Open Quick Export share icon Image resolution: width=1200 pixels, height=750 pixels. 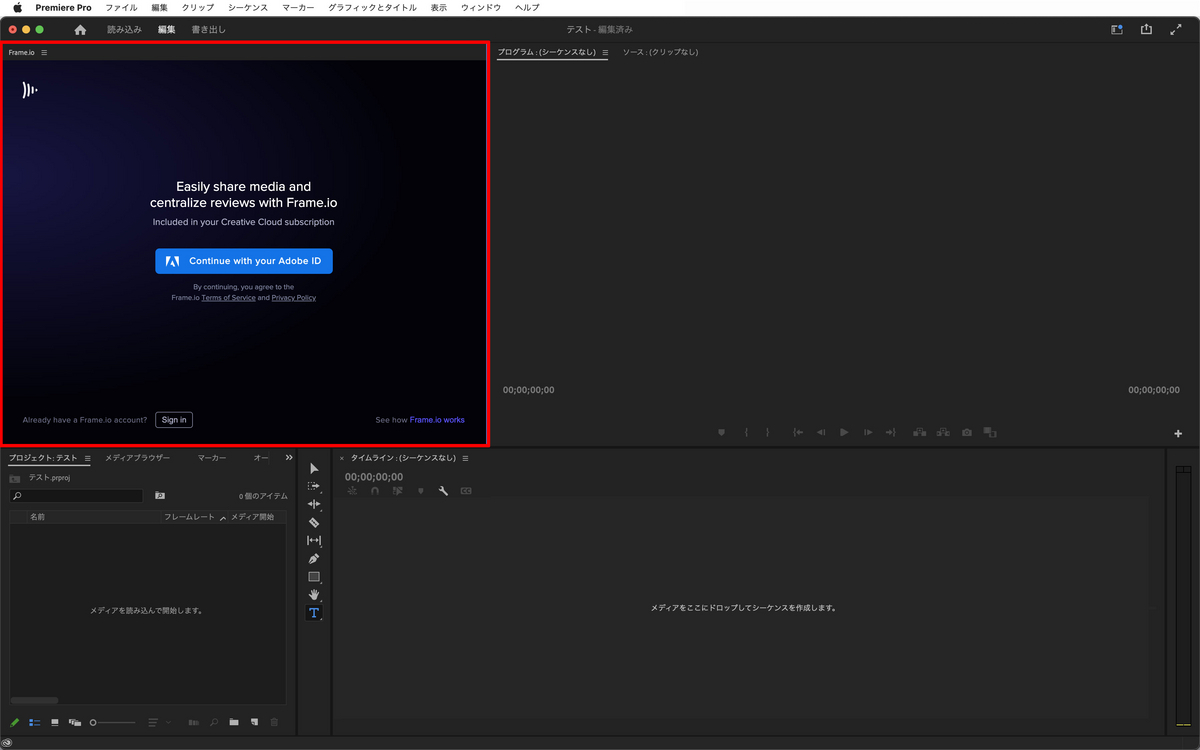tap(1146, 30)
